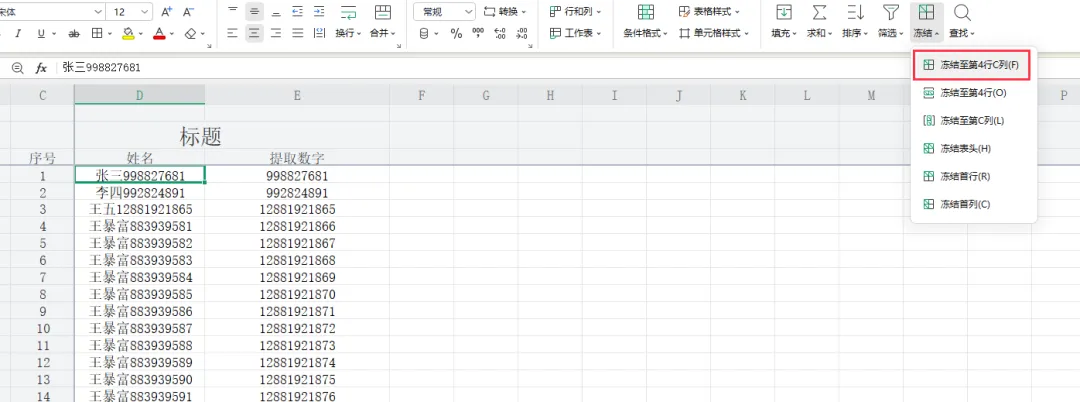Click the 冻结 freeze panes icon
The image size is (1080, 402).
(x=926, y=12)
